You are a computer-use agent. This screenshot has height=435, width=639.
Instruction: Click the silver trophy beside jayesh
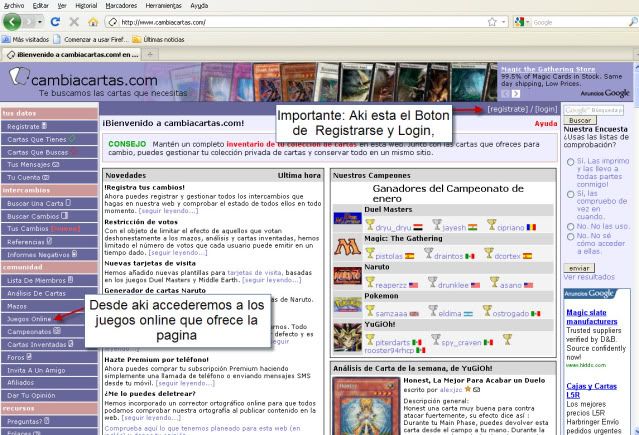437,225
